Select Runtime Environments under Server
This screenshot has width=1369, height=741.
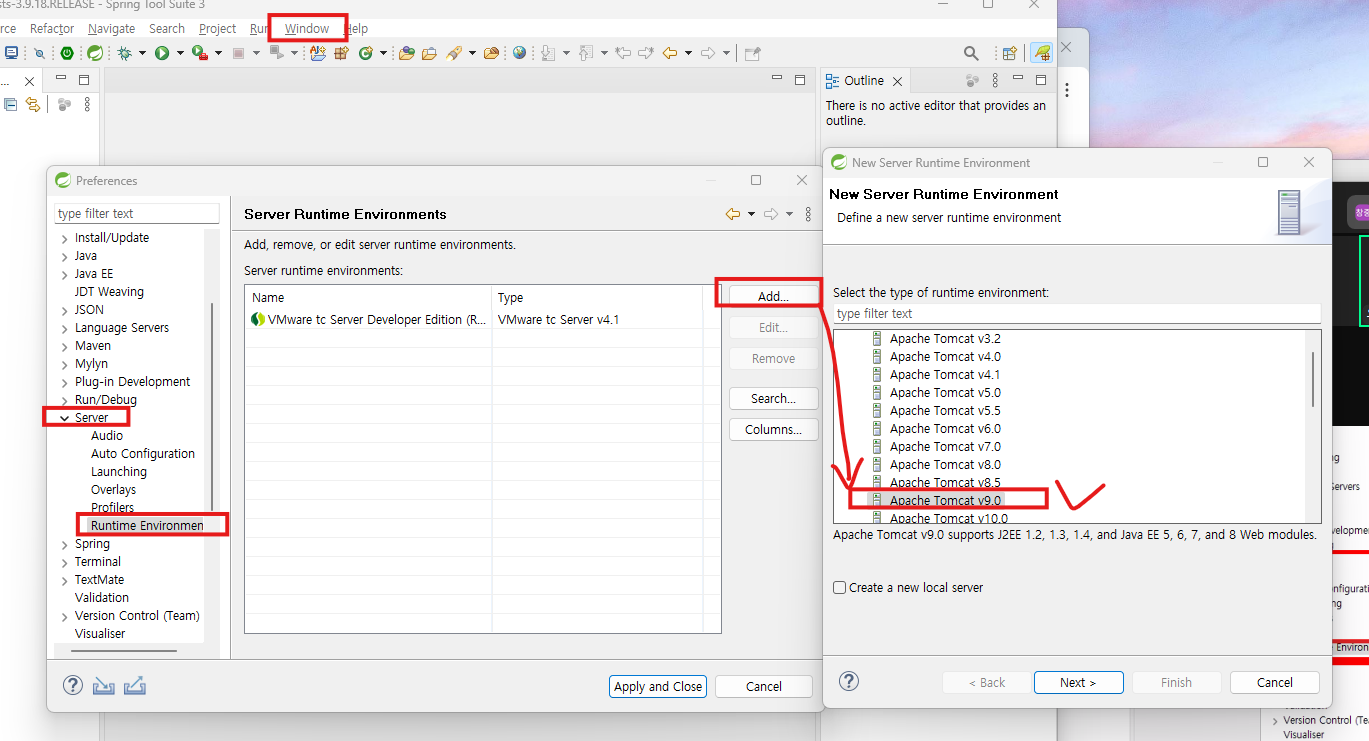point(147,525)
